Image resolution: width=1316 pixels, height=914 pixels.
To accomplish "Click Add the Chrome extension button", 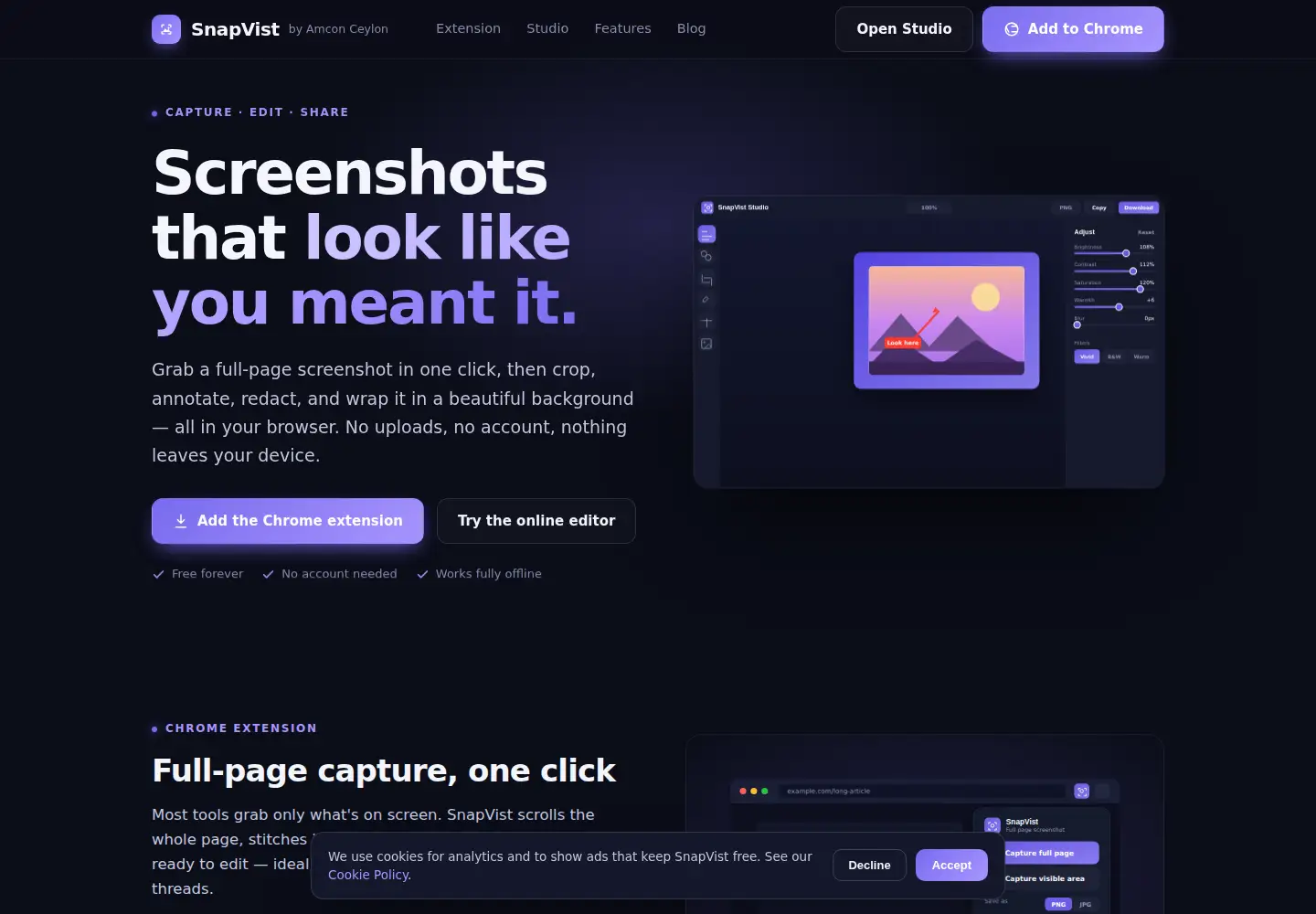I will [x=288, y=521].
